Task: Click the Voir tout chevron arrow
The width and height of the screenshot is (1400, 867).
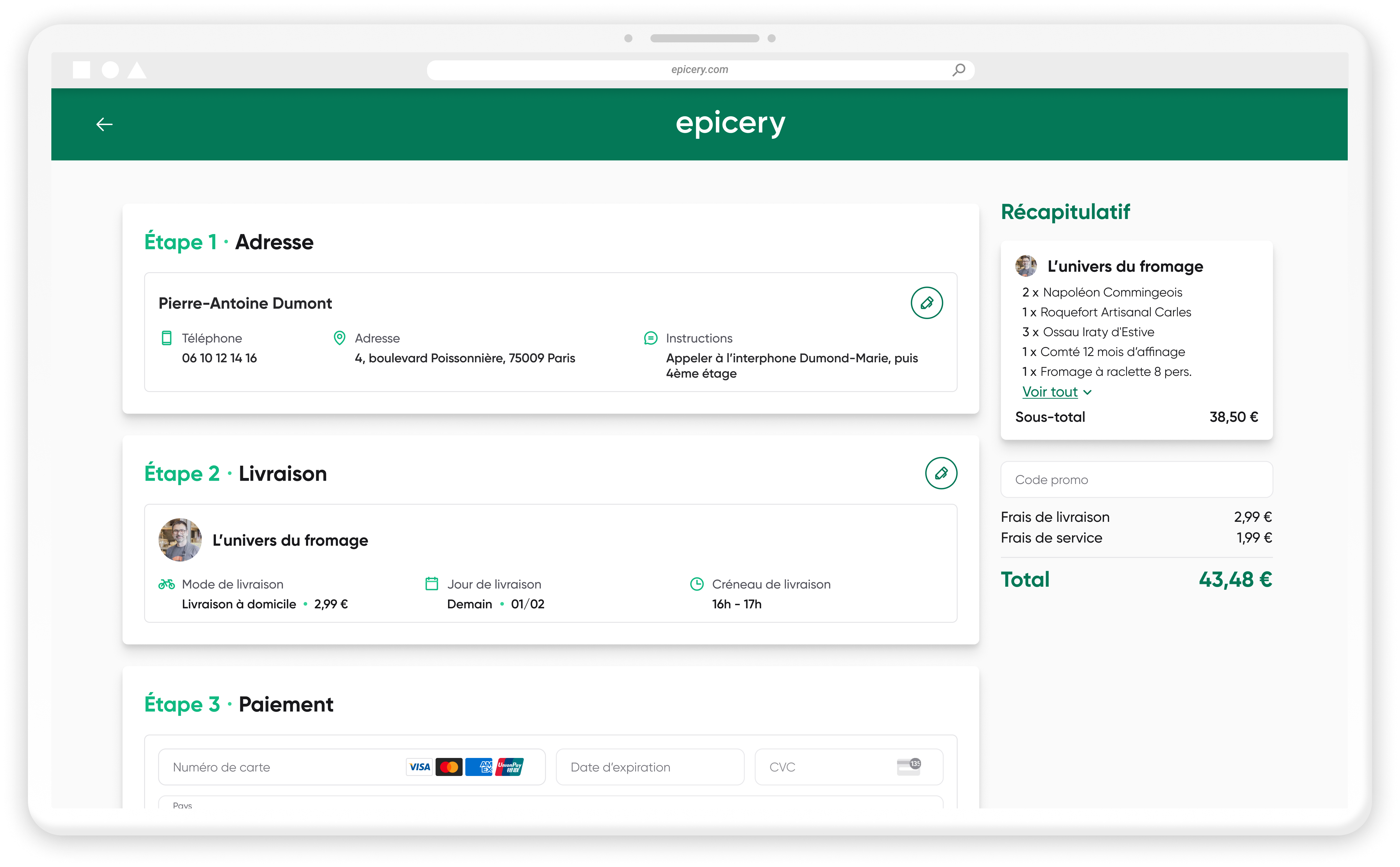Action: coord(1088,392)
